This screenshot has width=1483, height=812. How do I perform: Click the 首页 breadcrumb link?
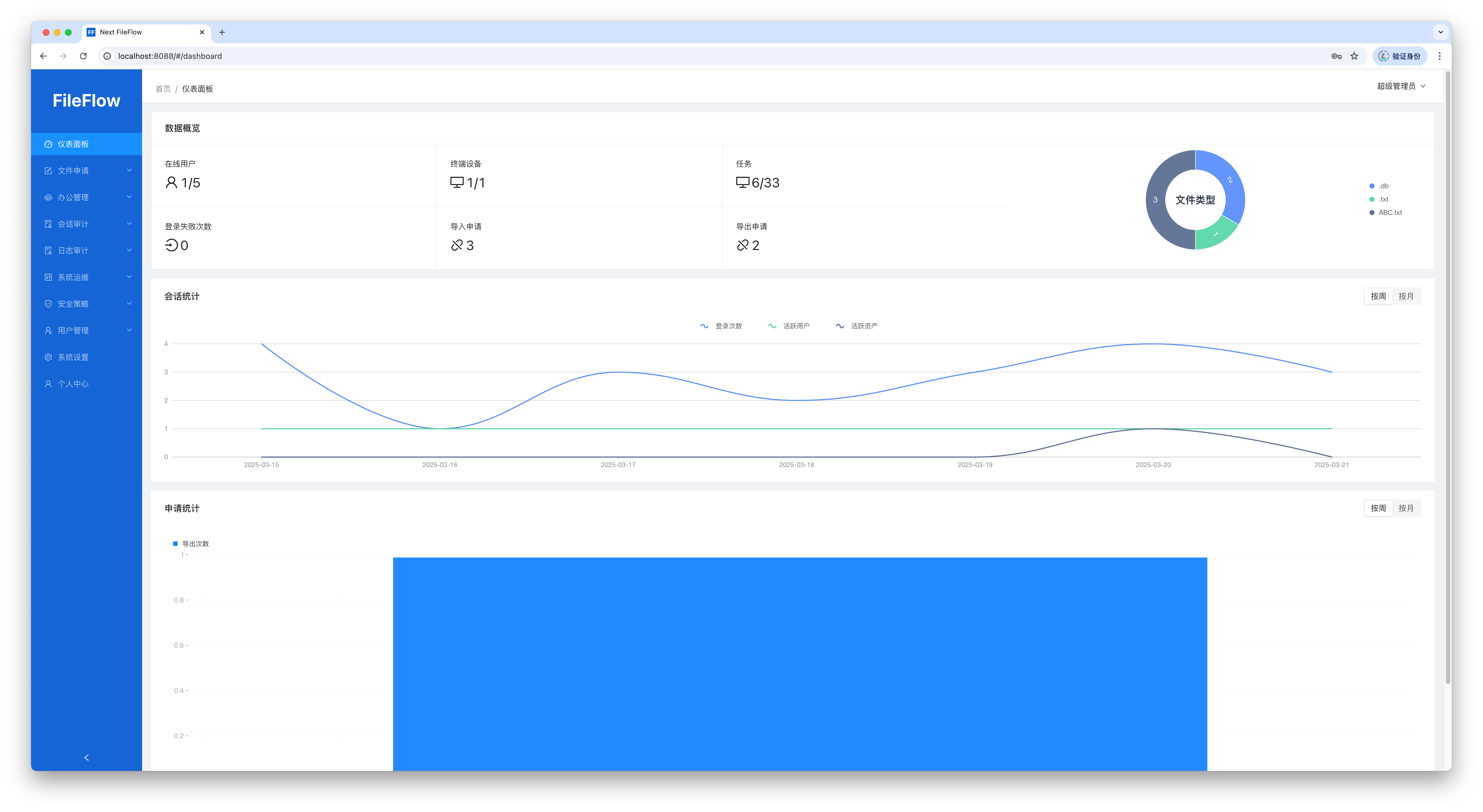163,89
